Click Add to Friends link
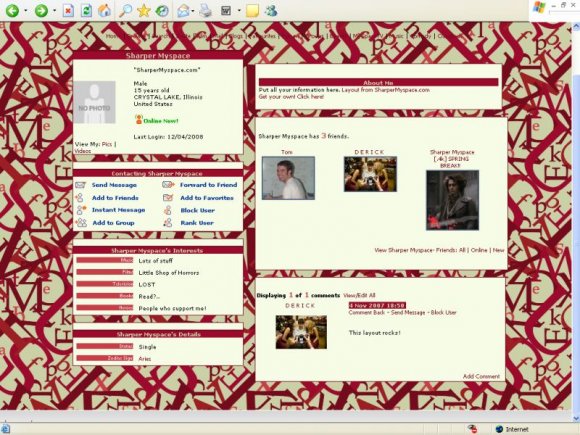The image size is (580, 435). coord(115,198)
